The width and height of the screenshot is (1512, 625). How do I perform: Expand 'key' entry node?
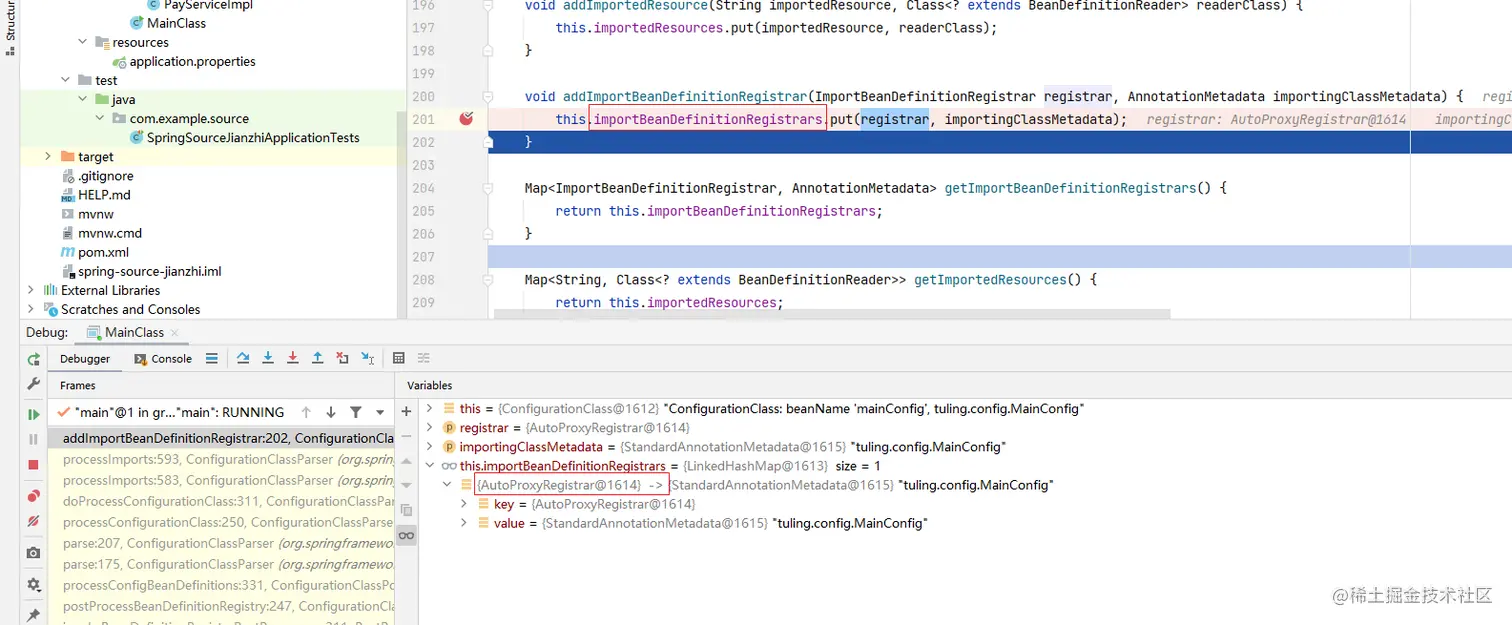(464, 504)
